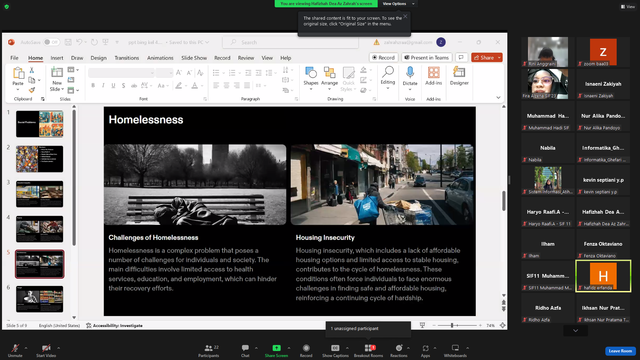Image resolution: width=640 pixels, height=360 pixels.
Task: Open the Zoom Chat panel
Action: 245,350
